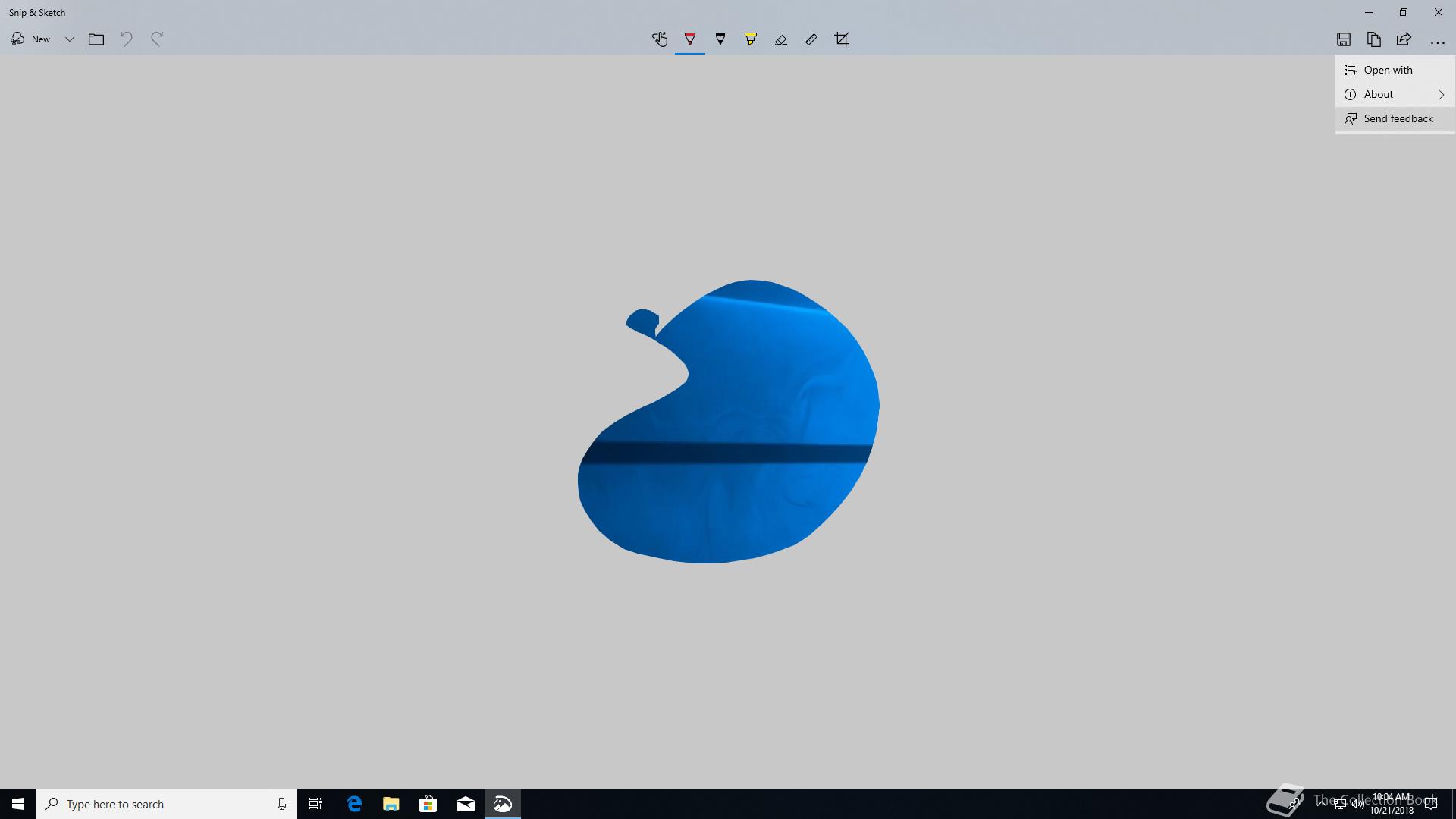Open file using the folder icon
1456x819 pixels.
[96, 39]
